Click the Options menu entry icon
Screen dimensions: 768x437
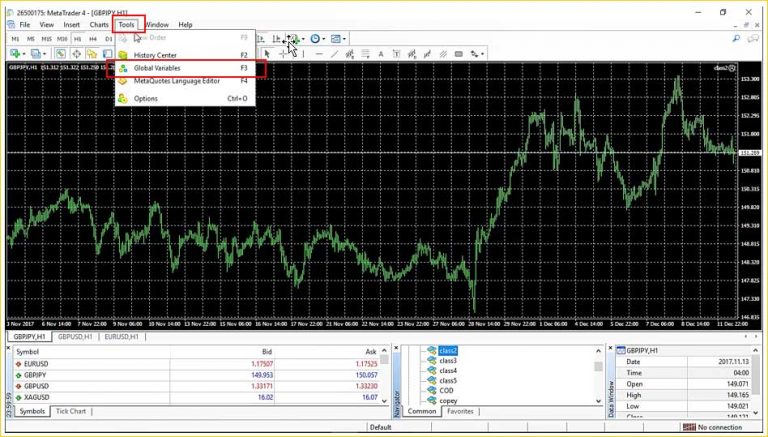point(123,98)
